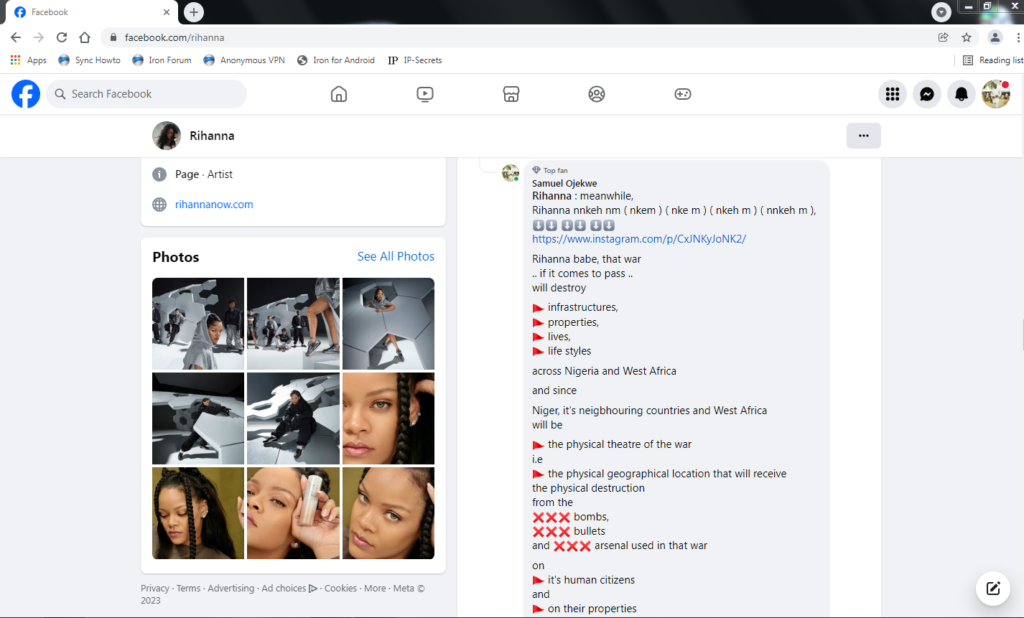Viewport: 1024px width, 618px height.
Task: Click the bold Rihanna mention in comment
Action: coord(551,196)
